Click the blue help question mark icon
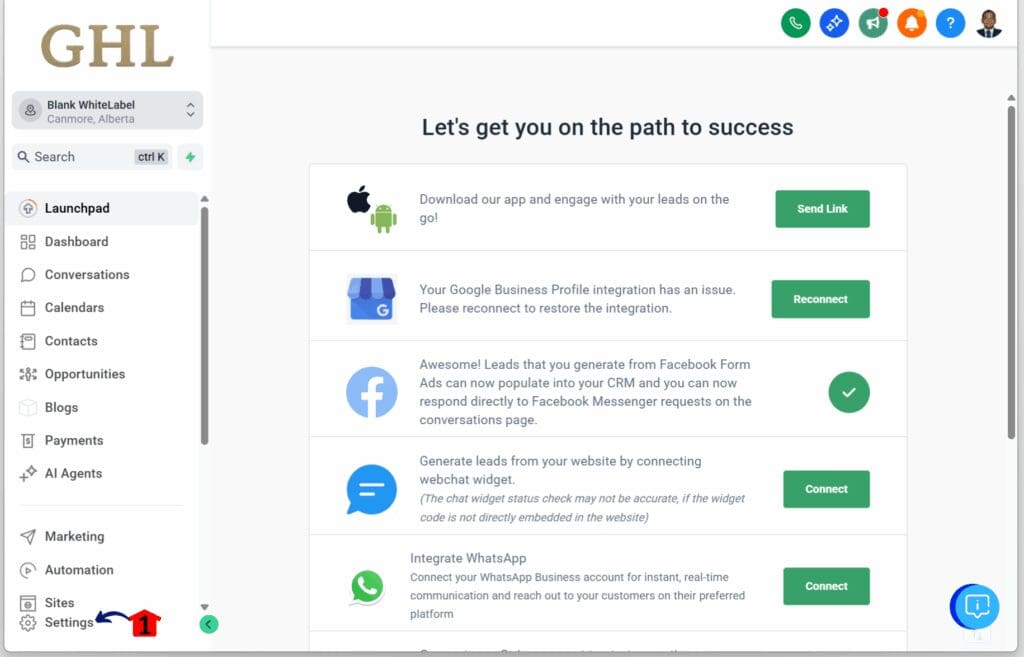 (950, 24)
